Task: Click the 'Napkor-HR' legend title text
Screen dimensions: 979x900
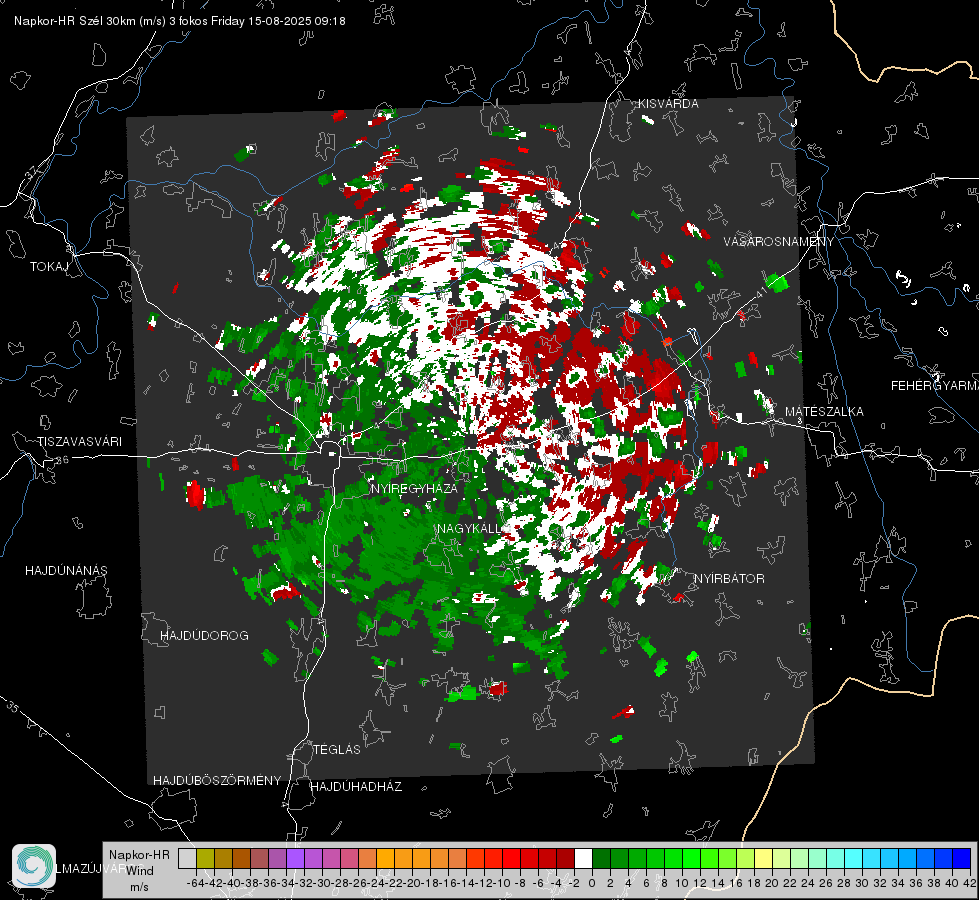Action: [139, 855]
